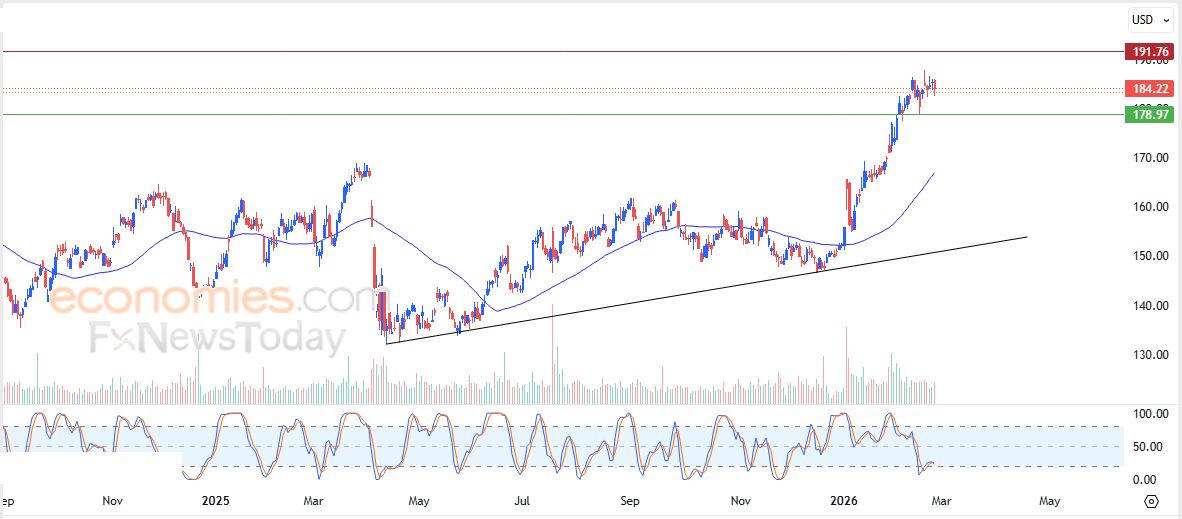Click the 2026 label on time axis
Viewport: 1182px width, 519px height.
[845, 500]
